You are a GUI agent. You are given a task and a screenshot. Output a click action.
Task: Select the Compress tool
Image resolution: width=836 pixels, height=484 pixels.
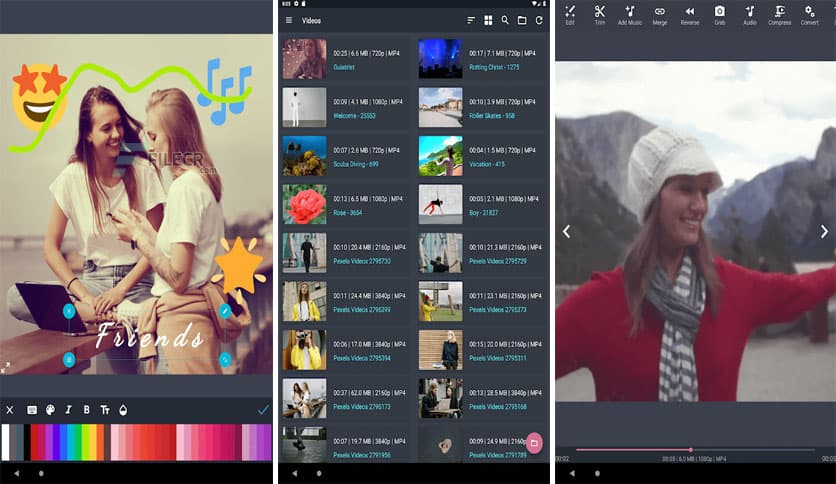coord(779,15)
